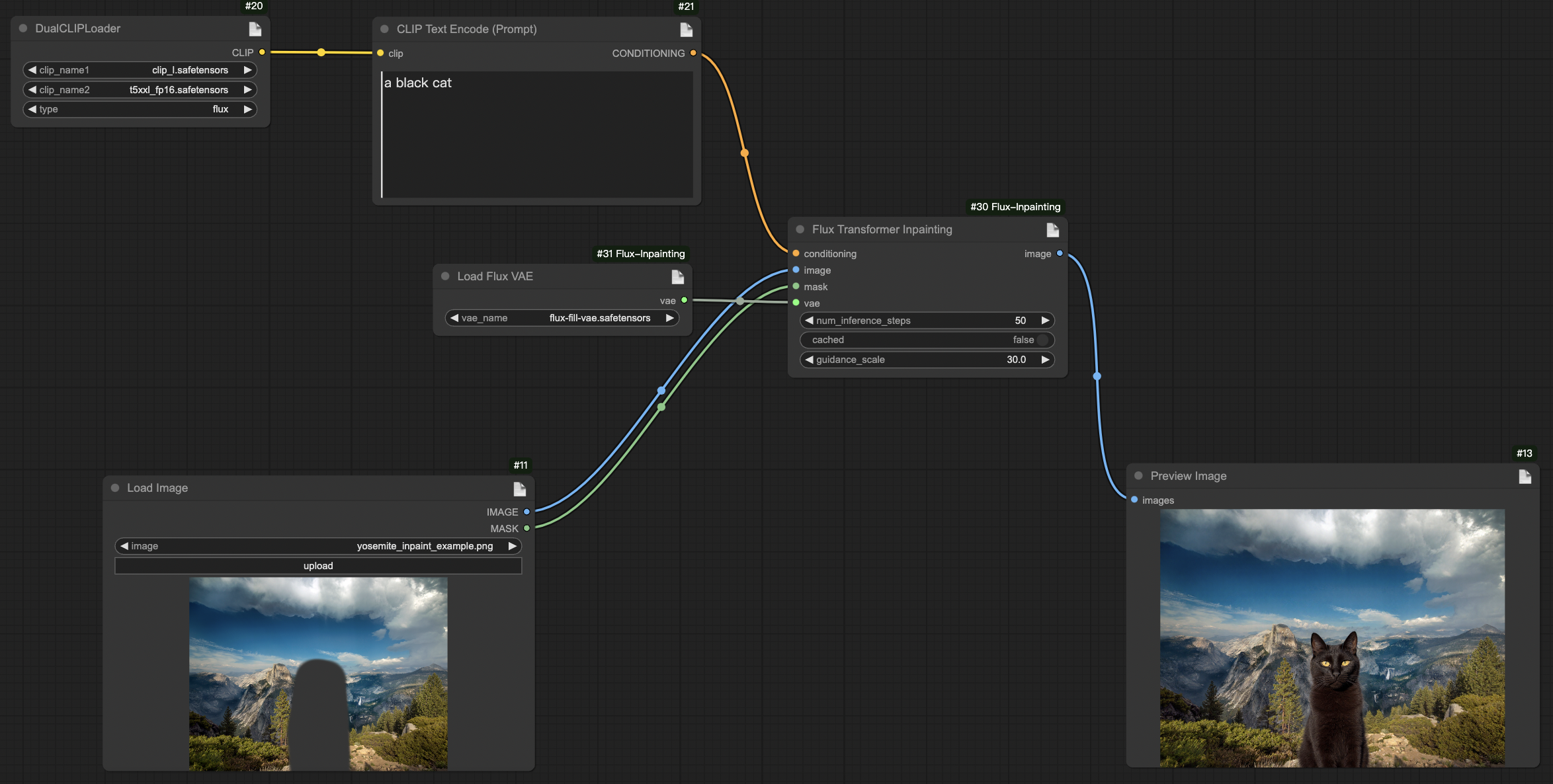Increase num_inference_steps with right arrow
Viewport: 1553px width, 784px height.
1045,321
